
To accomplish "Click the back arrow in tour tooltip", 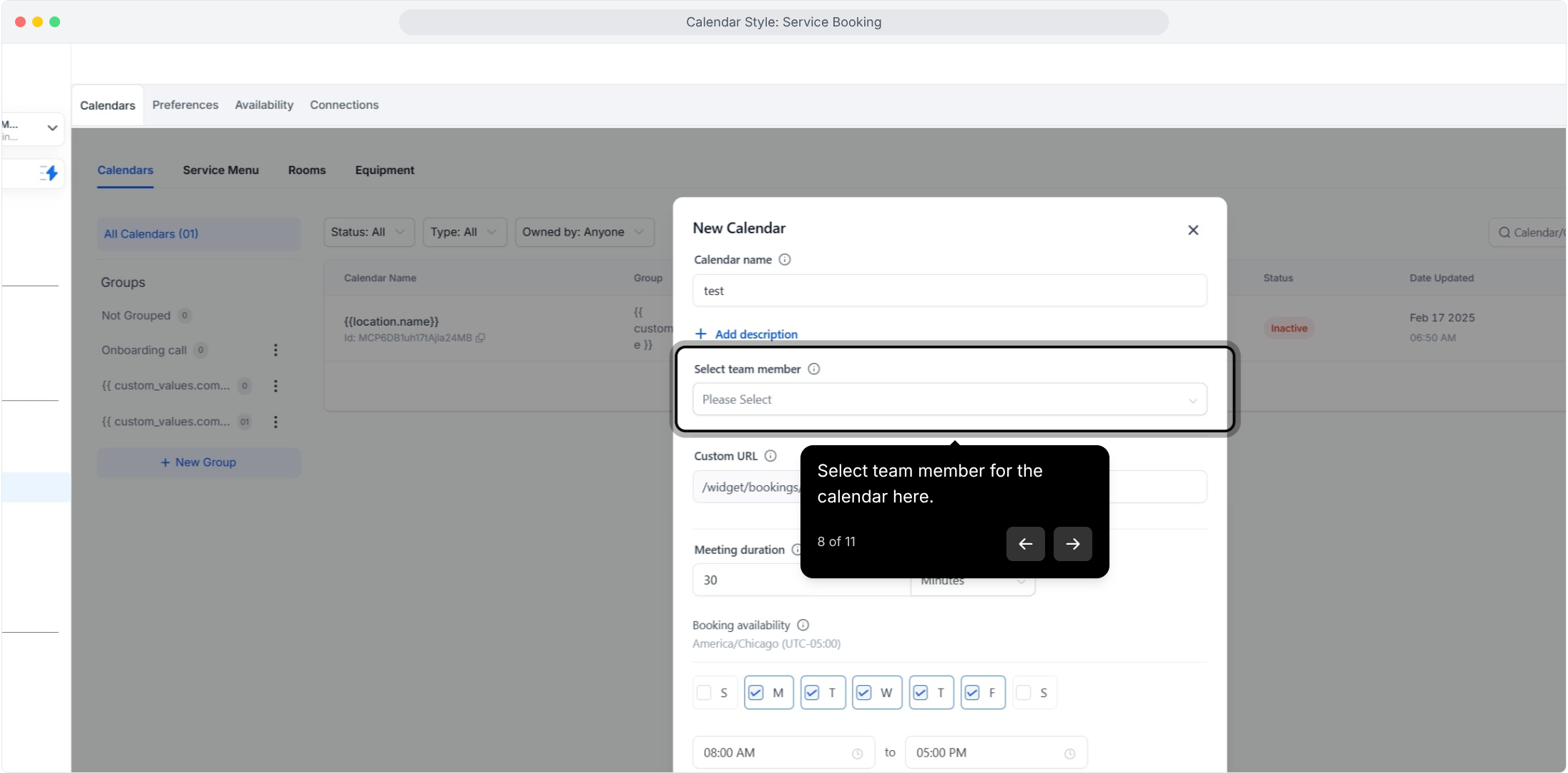I will pos(1025,544).
